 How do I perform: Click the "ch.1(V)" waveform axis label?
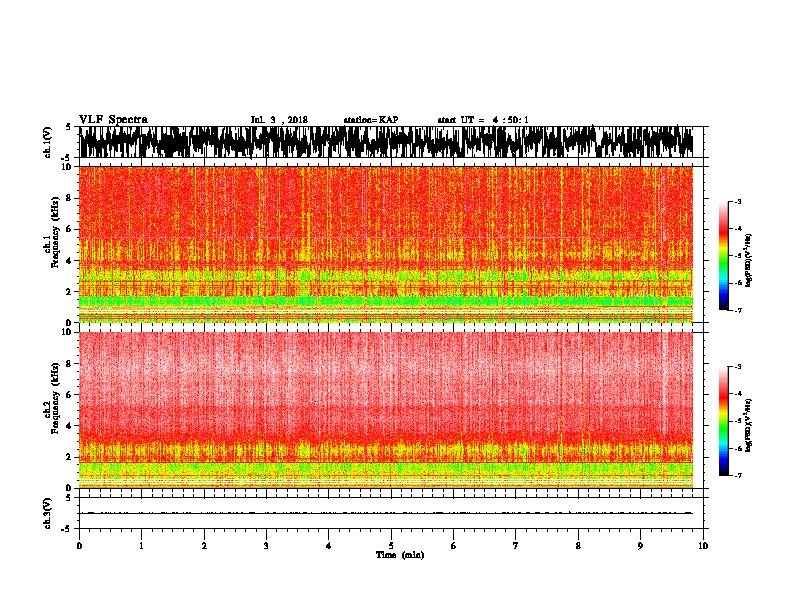(48, 142)
